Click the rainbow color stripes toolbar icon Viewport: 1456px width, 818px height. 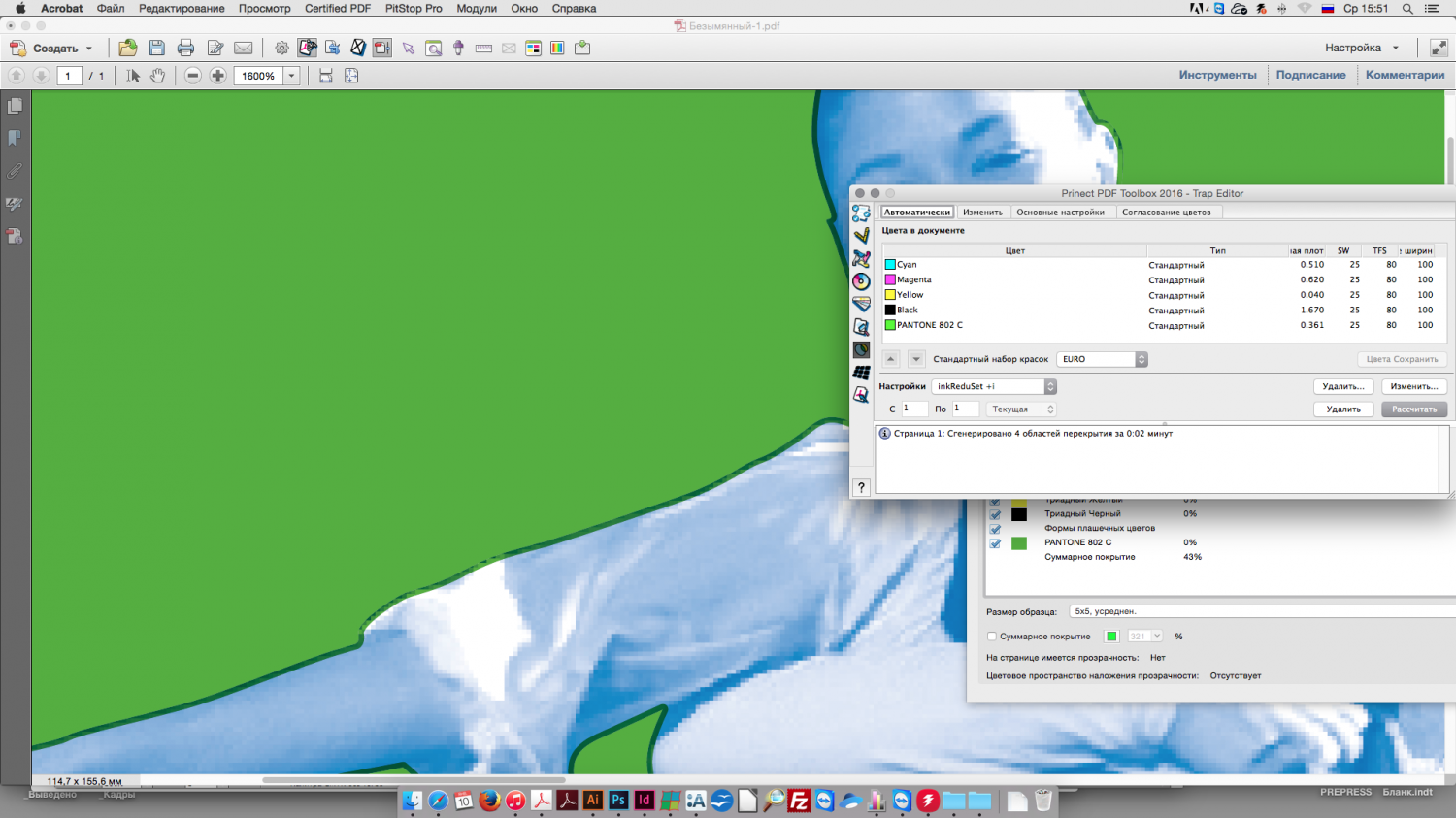(x=557, y=48)
